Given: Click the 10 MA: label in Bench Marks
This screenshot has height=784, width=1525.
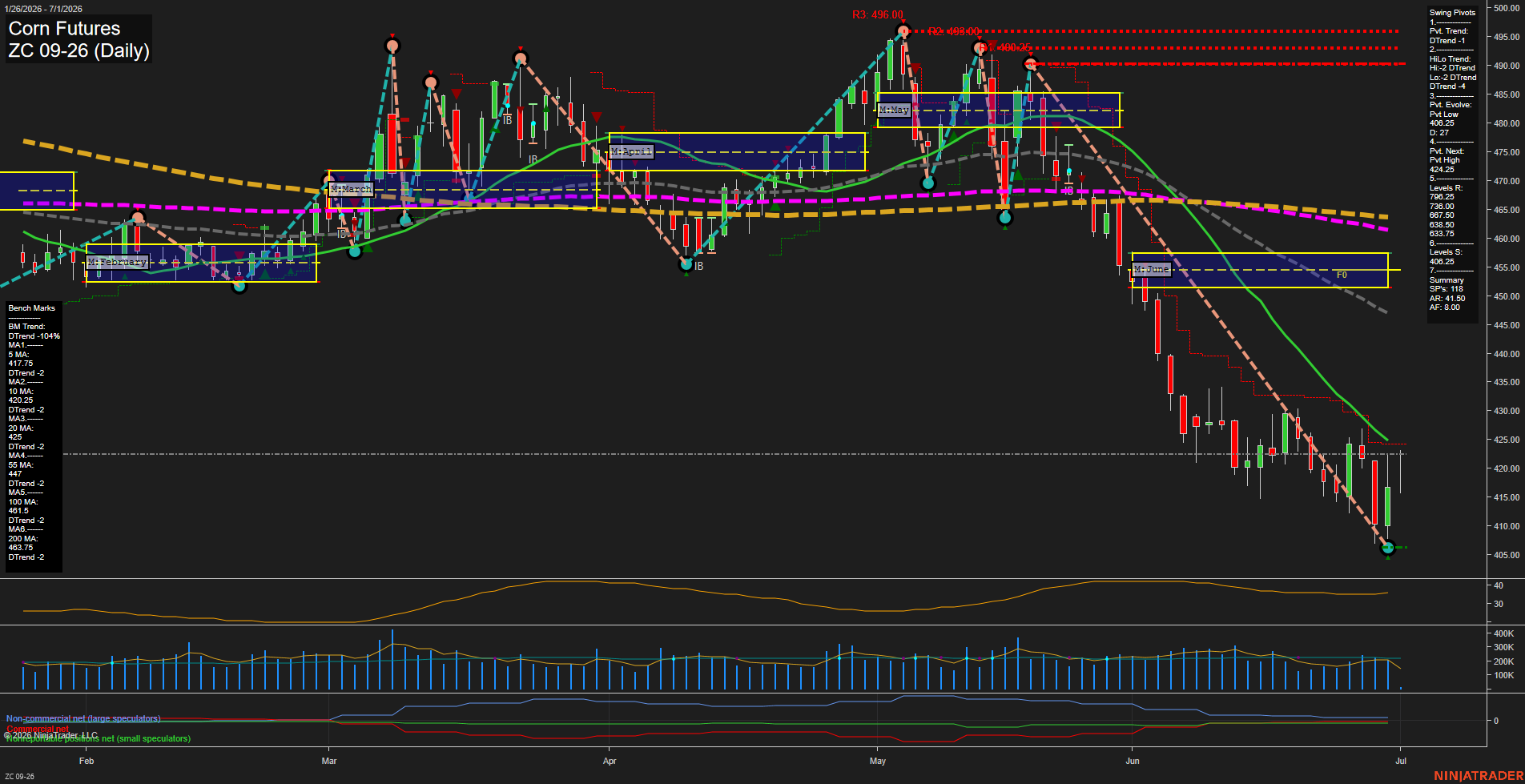Looking at the screenshot, I should (20, 392).
